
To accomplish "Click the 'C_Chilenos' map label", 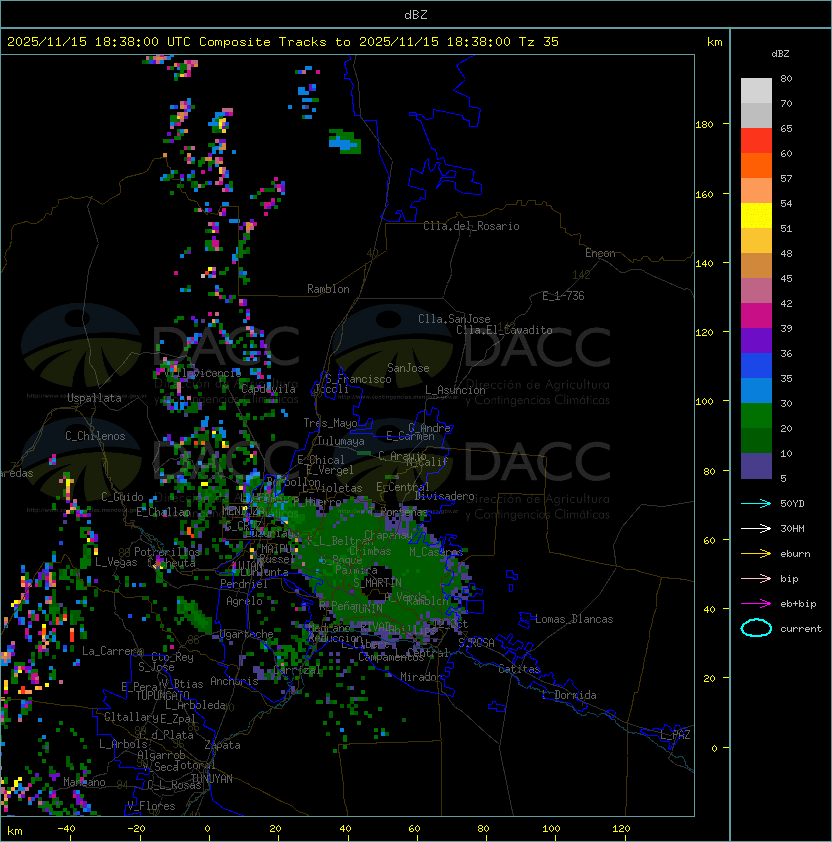I will (95, 436).
